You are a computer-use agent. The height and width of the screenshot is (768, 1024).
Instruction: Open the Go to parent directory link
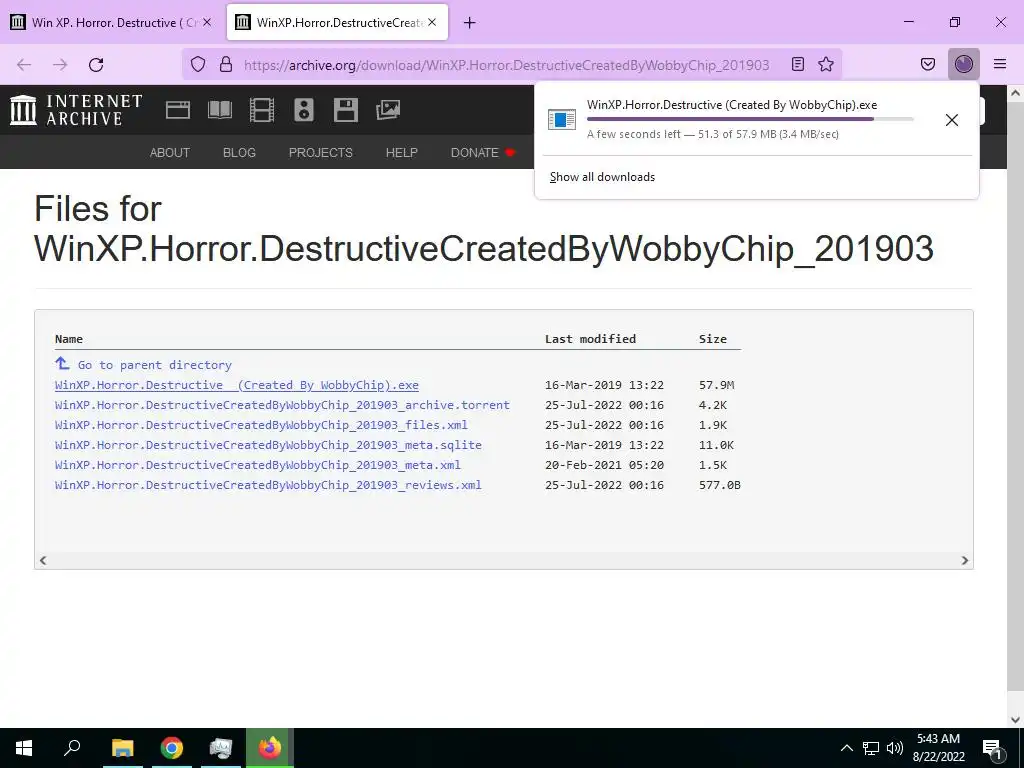coord(155,365)
